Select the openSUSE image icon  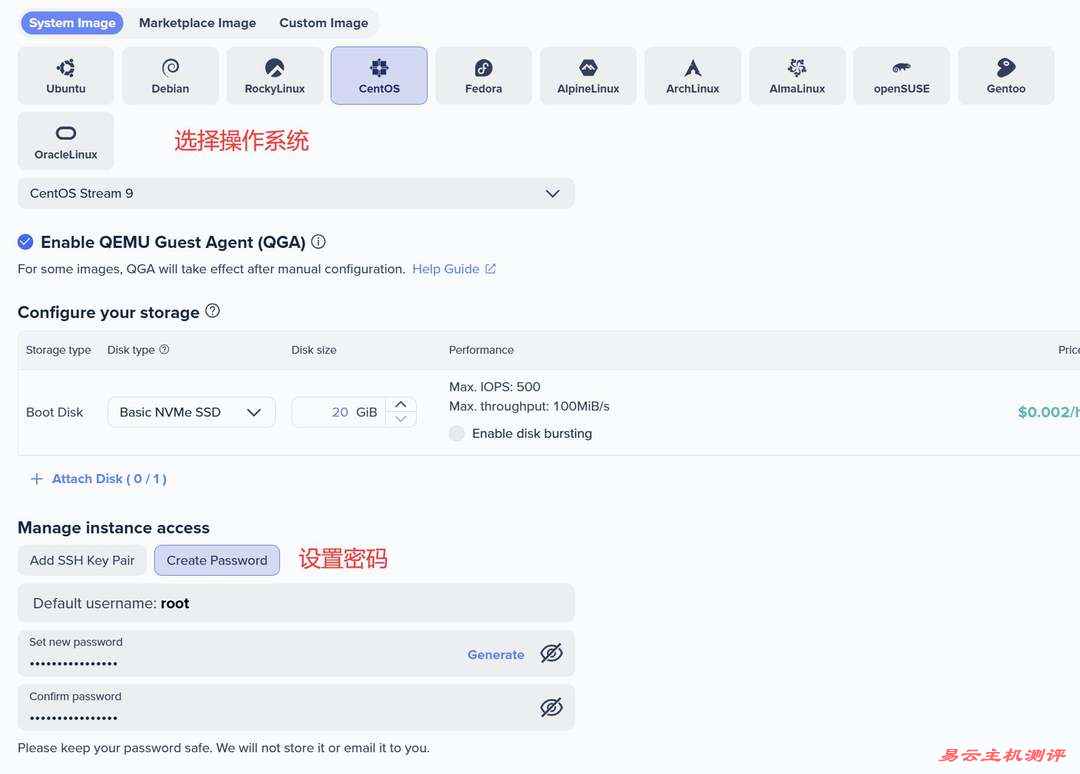click(x=901, y=74)
